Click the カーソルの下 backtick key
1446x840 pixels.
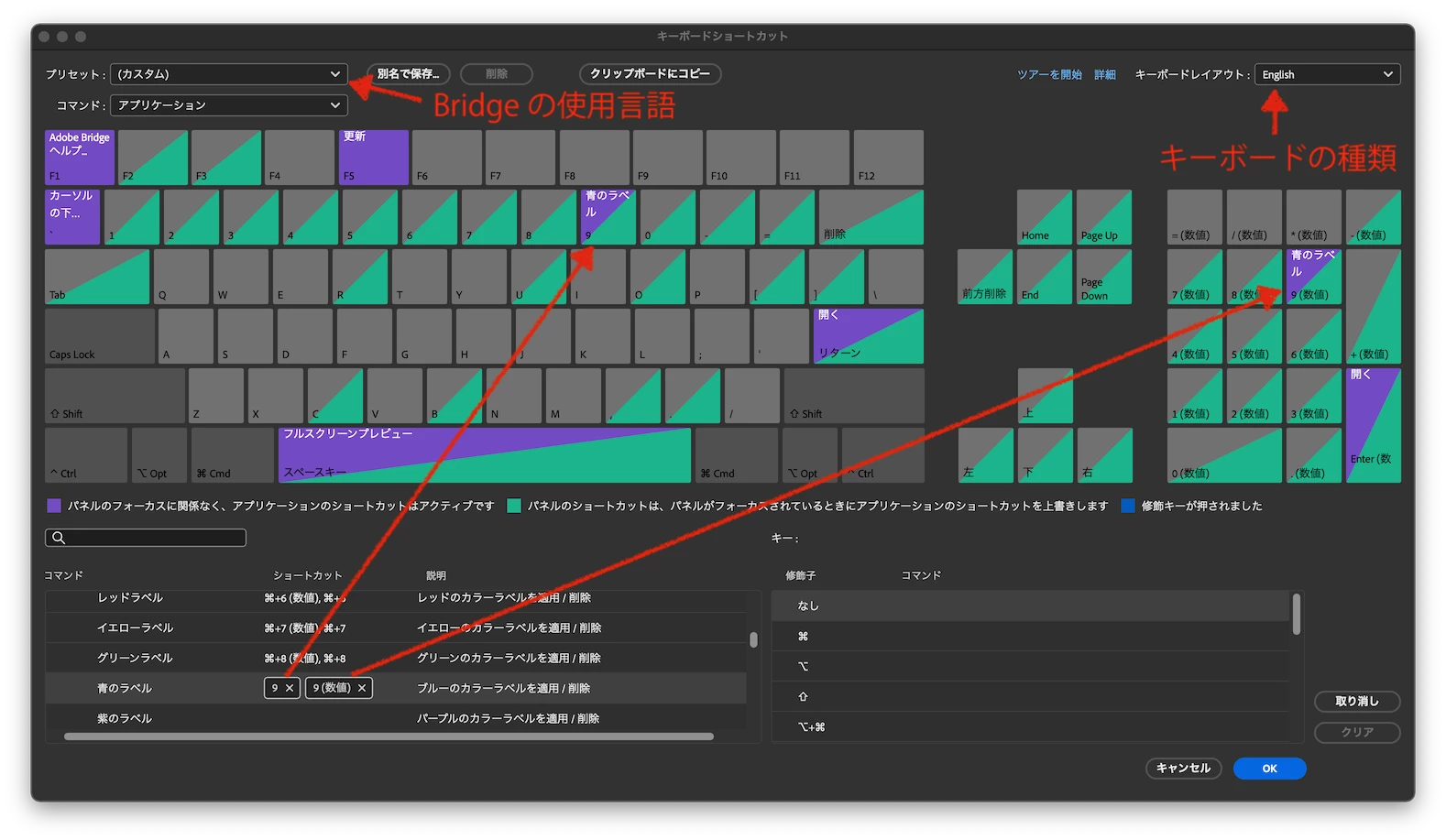(72, 217)
